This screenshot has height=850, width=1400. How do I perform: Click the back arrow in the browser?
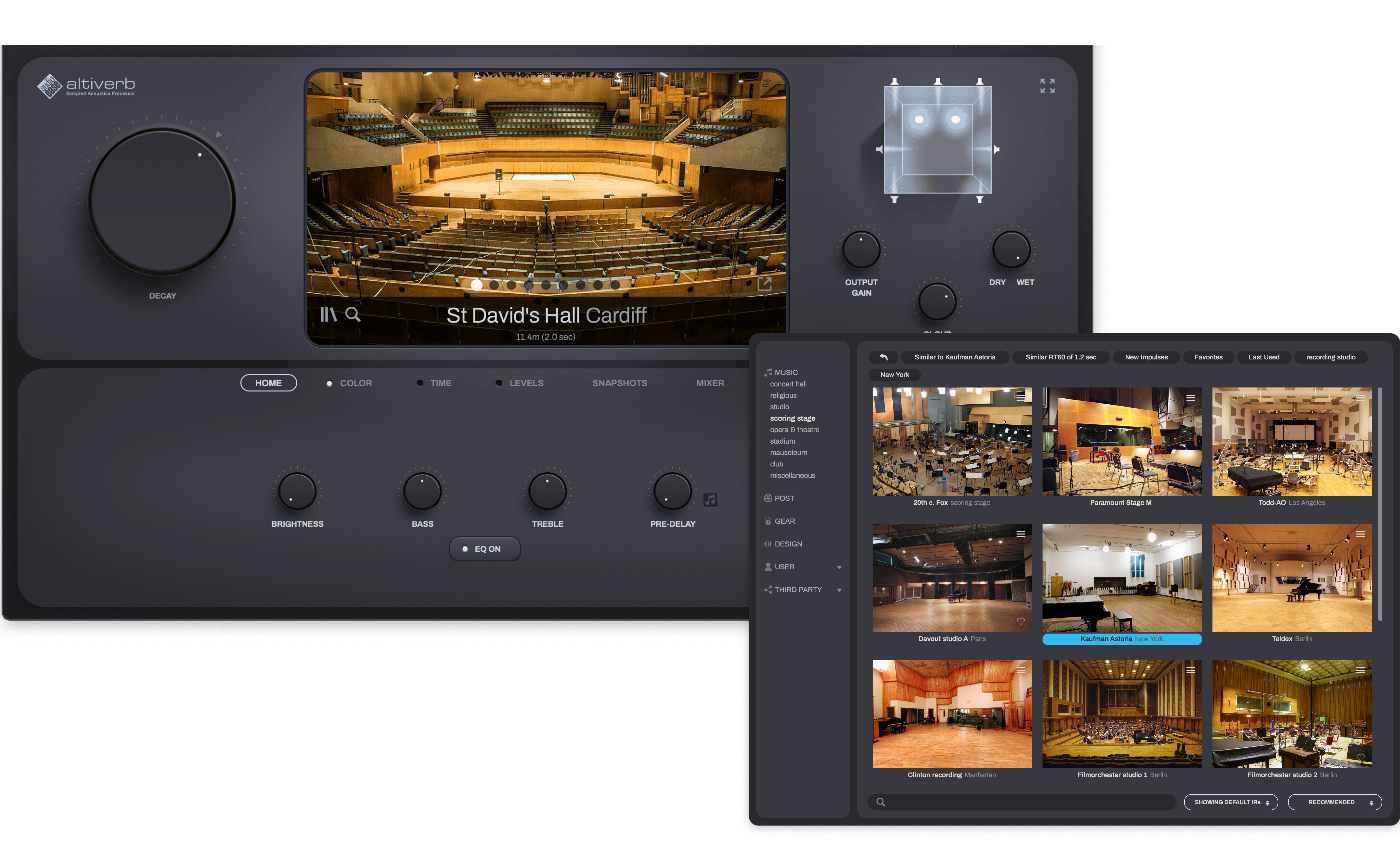tap(883, 357)
